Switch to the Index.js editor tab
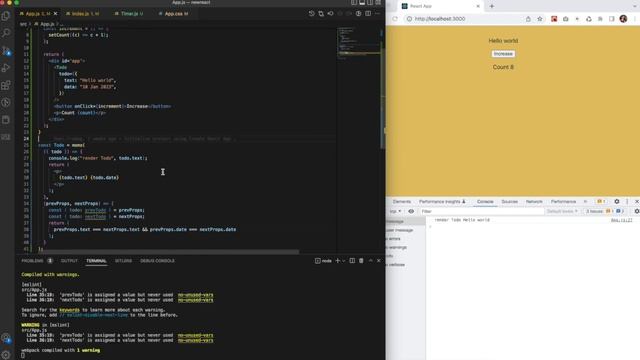The height and width of the screenshot is (360, 640). [82, 13]
